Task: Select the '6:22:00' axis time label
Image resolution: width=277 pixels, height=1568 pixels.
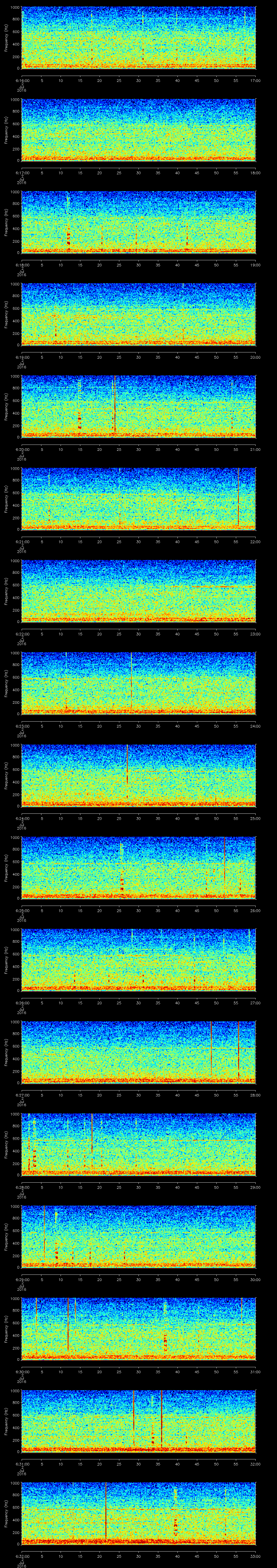Action: (22, 634)
